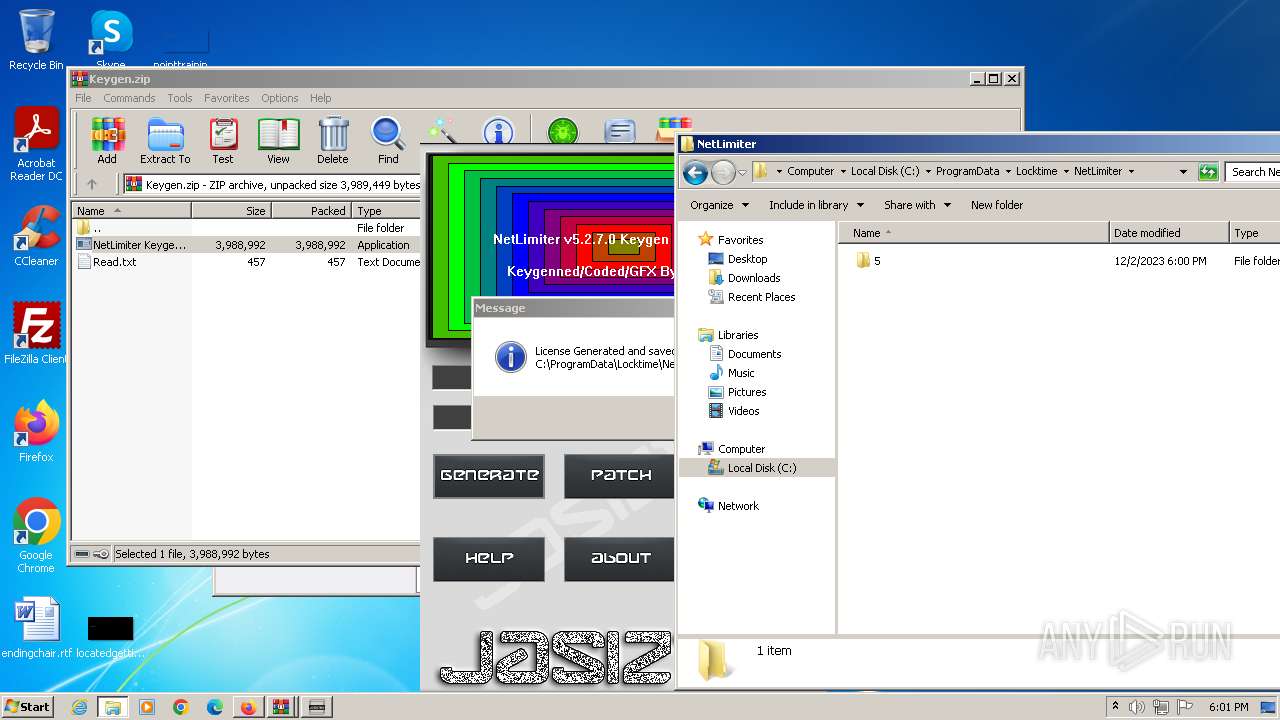Click the refresh icon beside address bar

tap(1208, 172)
